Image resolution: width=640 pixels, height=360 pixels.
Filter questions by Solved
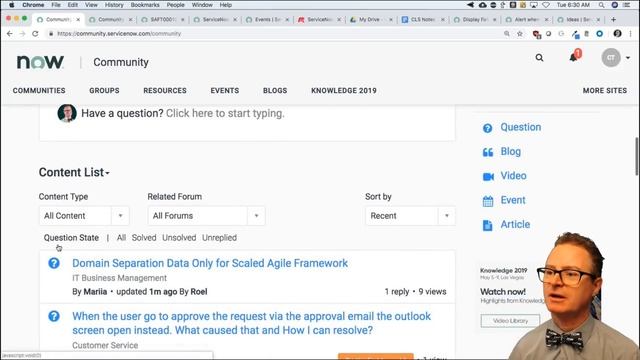144,238
